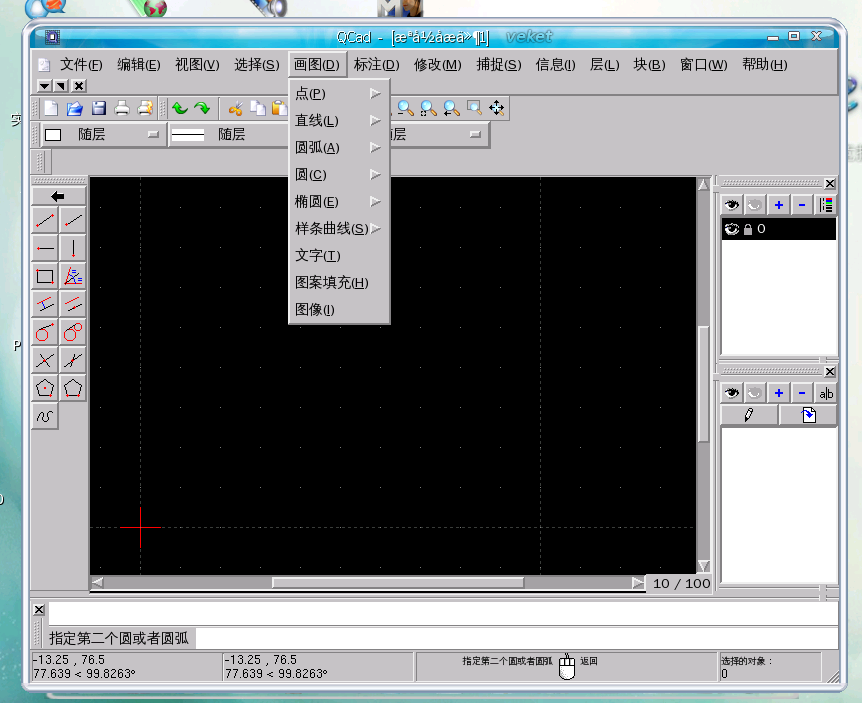Toggle visibility of layer 0
The image size is (862, 703).
[x=732, y=229]
